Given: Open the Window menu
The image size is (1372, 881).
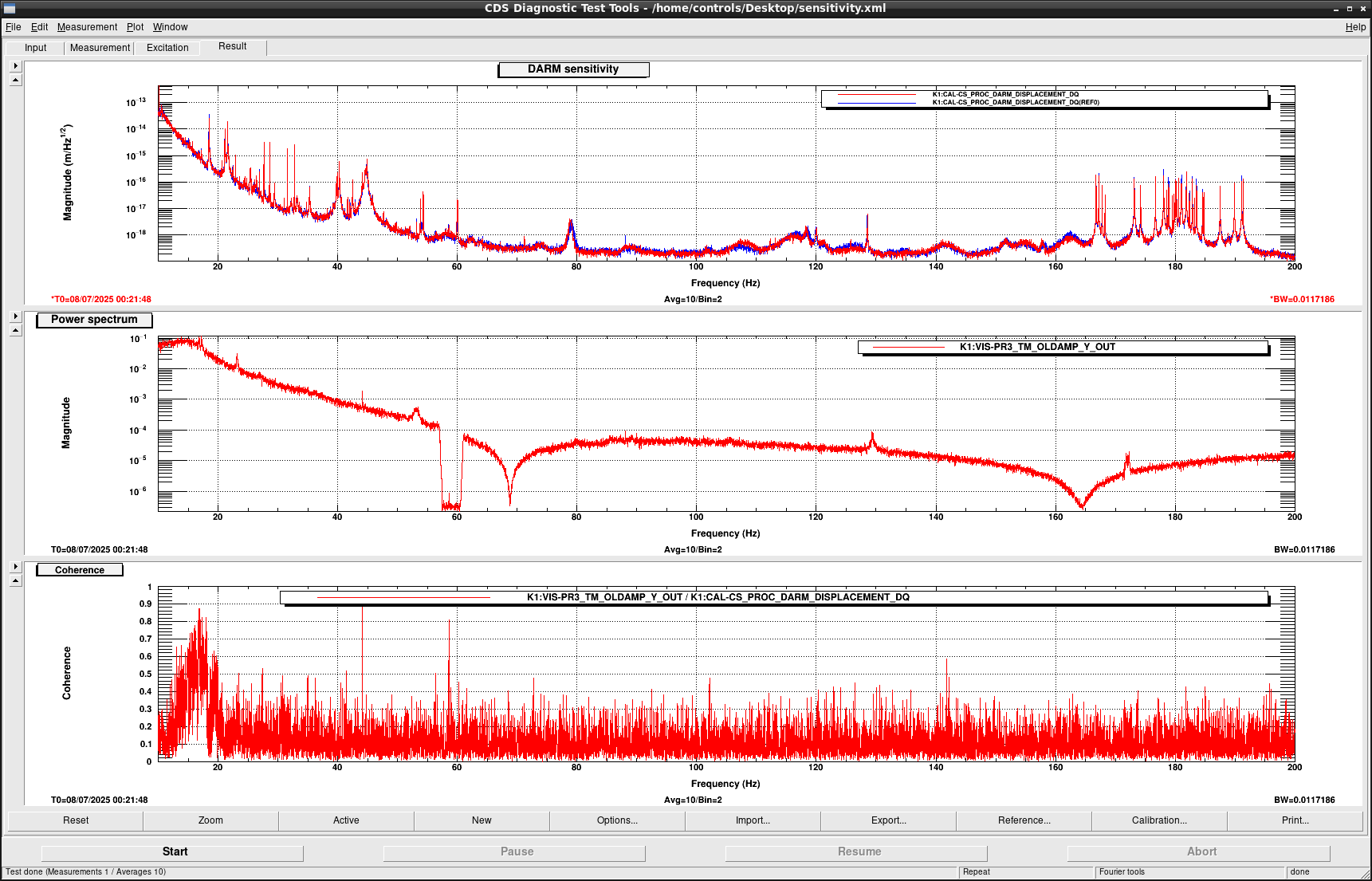Looking at the screenshot, I should [x=171, y=27].
